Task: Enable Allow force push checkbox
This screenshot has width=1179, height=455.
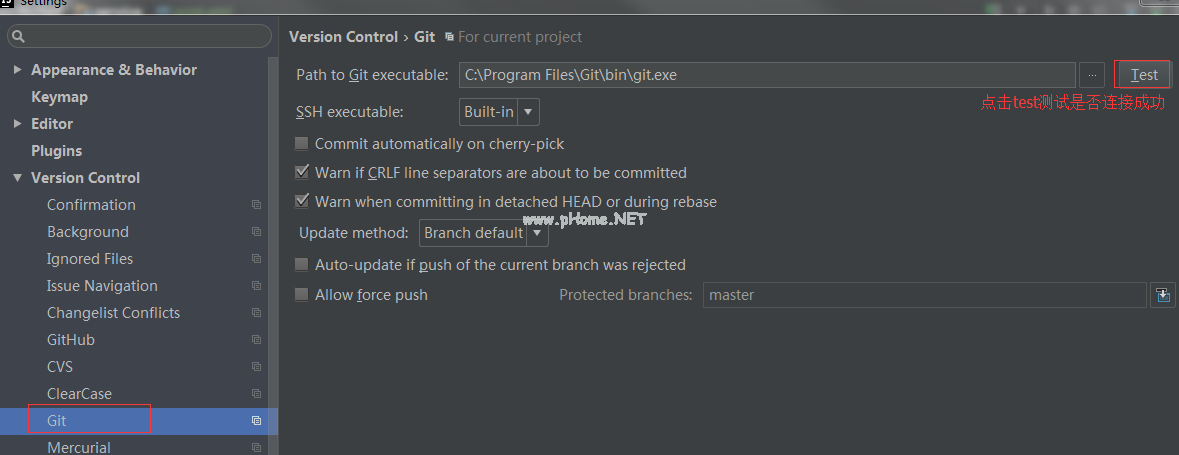Action: click(302, 295)
